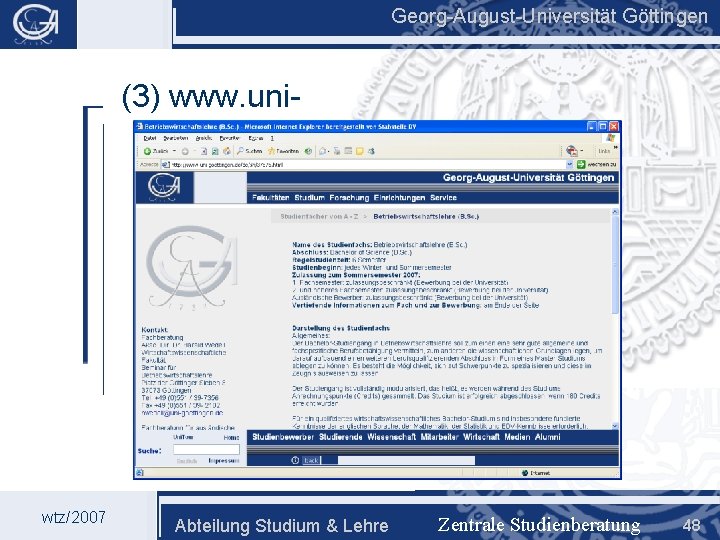Screen dimensions: 720x540
Task: Click the Internet zone globe in status bar
Action: pos(525,473)
